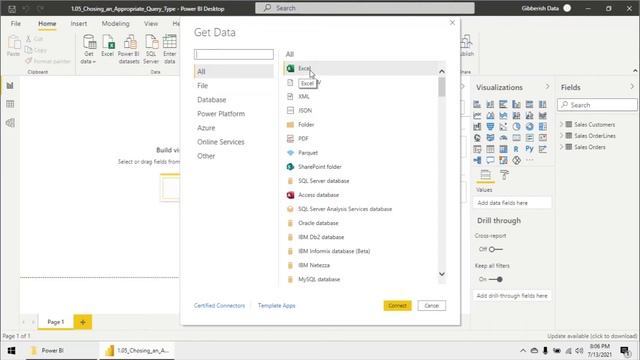This screenshot has height=360, width=640.
Task: Open the Get data ribbon button
Action: click(89, 49)
